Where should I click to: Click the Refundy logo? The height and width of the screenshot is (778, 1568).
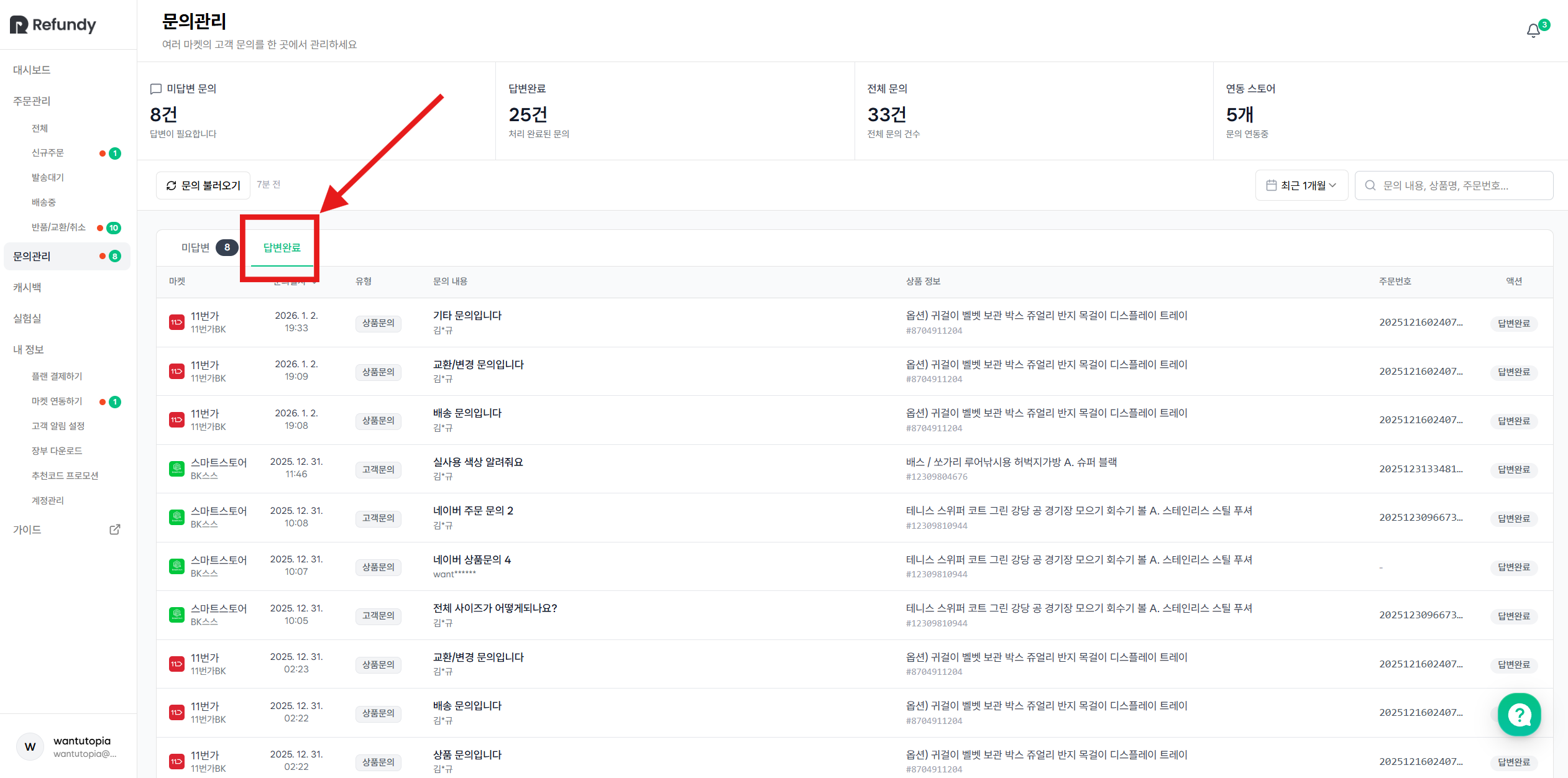coord(53,25)
